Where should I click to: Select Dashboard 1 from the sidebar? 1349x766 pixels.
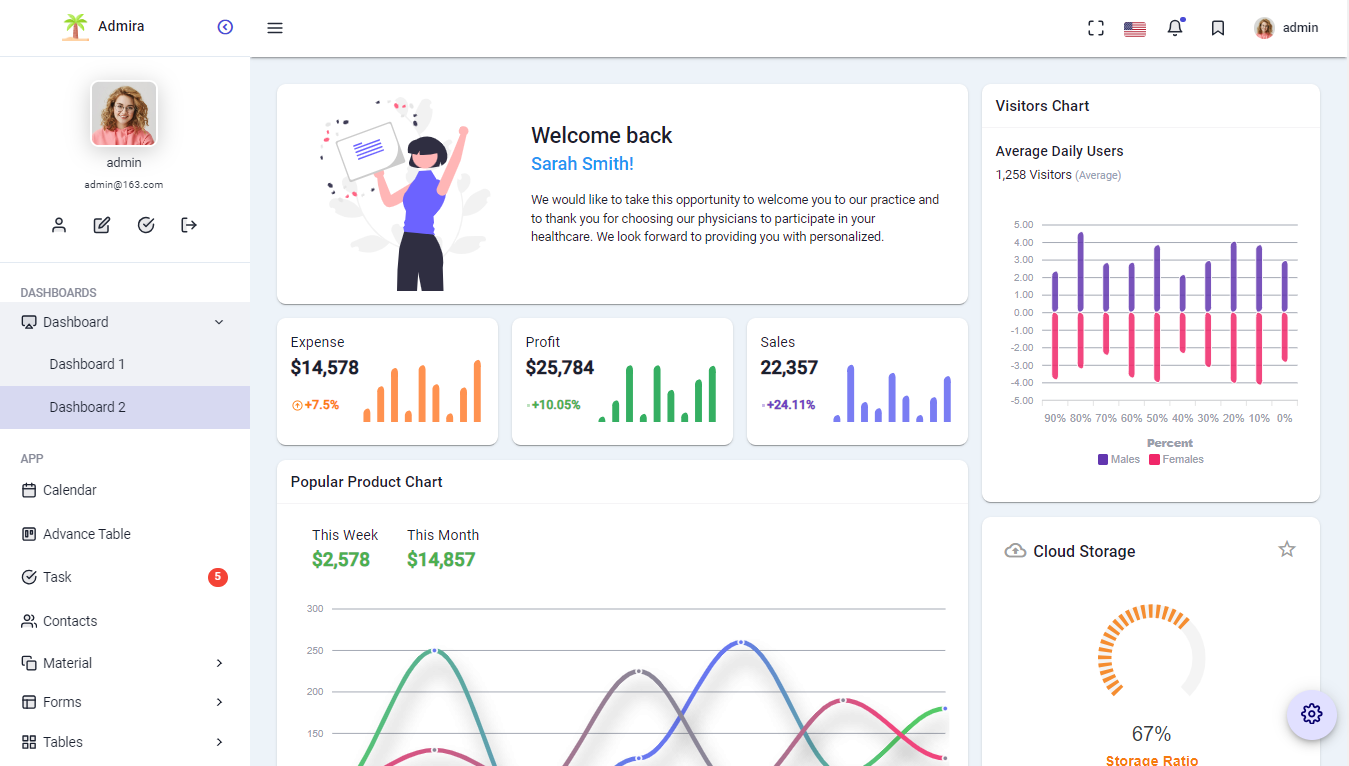(87, 364)
